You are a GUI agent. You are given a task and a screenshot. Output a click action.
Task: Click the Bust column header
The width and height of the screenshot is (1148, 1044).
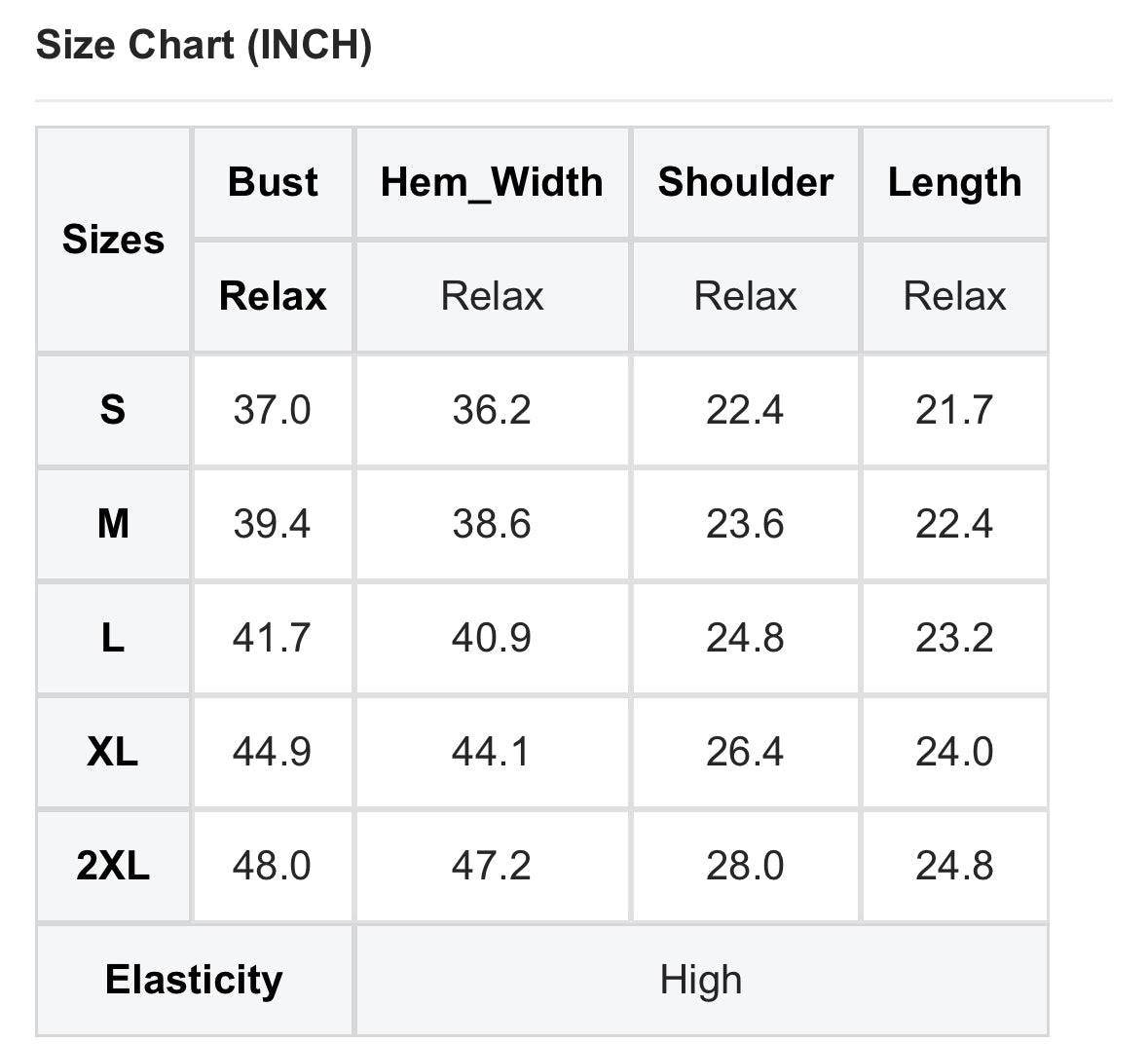[x=273, y=182]
